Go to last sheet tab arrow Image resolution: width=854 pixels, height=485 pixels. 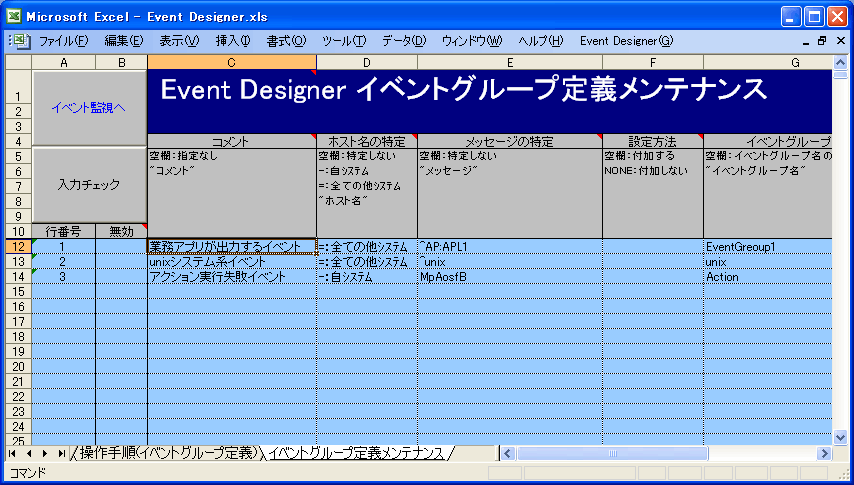pos(62,453)
